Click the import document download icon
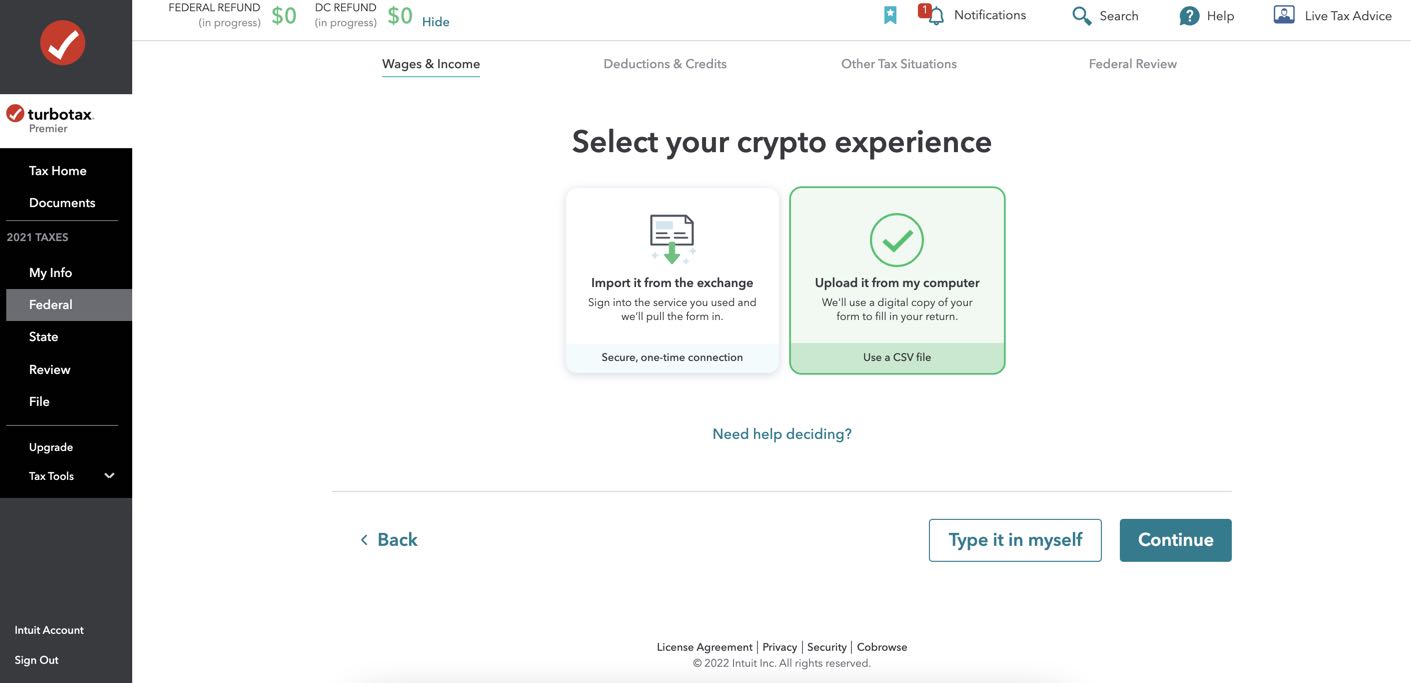 pos(672,239)
